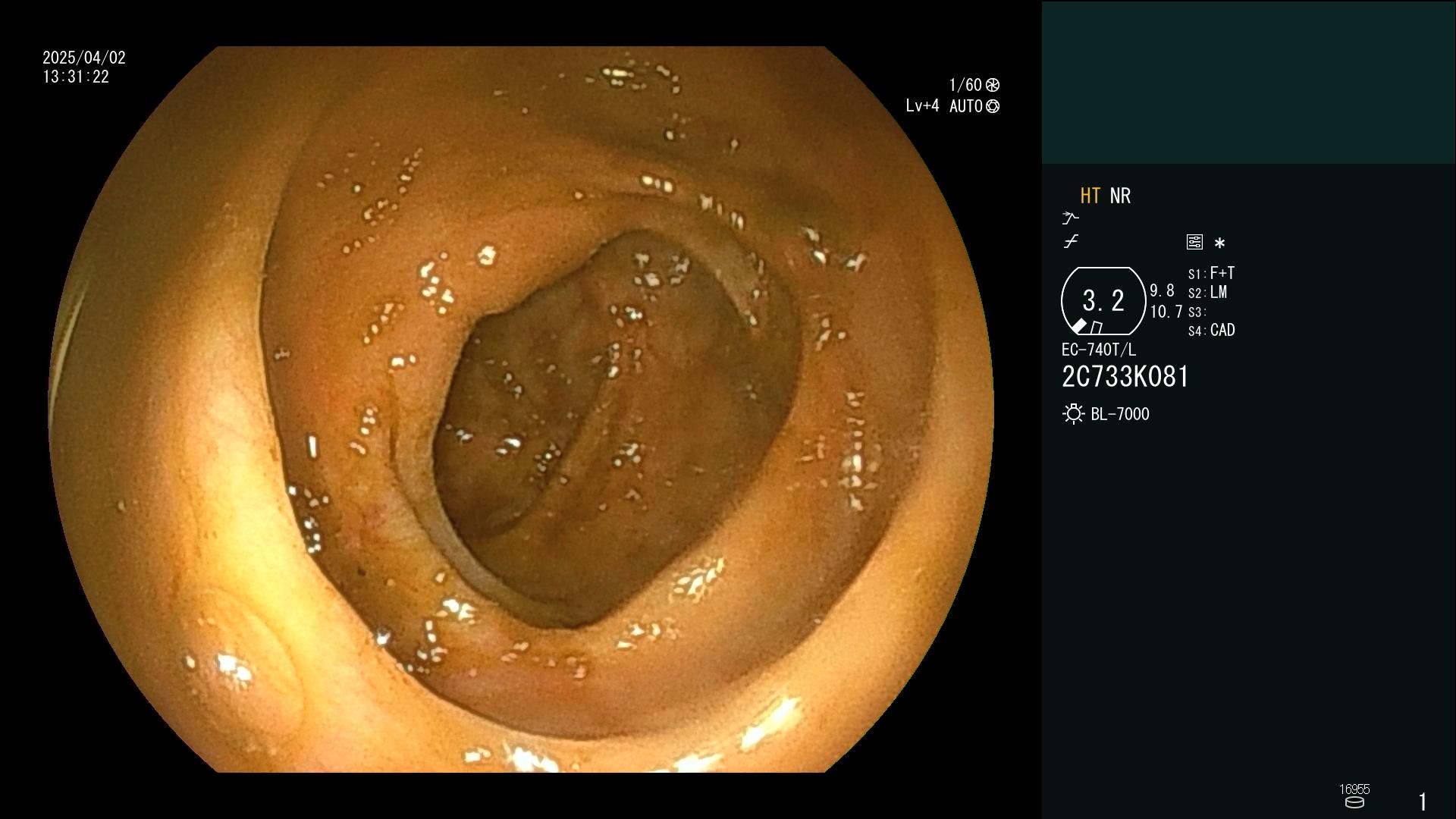Click the filled channel marker in scope diagram
The height and width of the screenshot is (819, 1456).
click(x=1079, y=326)
